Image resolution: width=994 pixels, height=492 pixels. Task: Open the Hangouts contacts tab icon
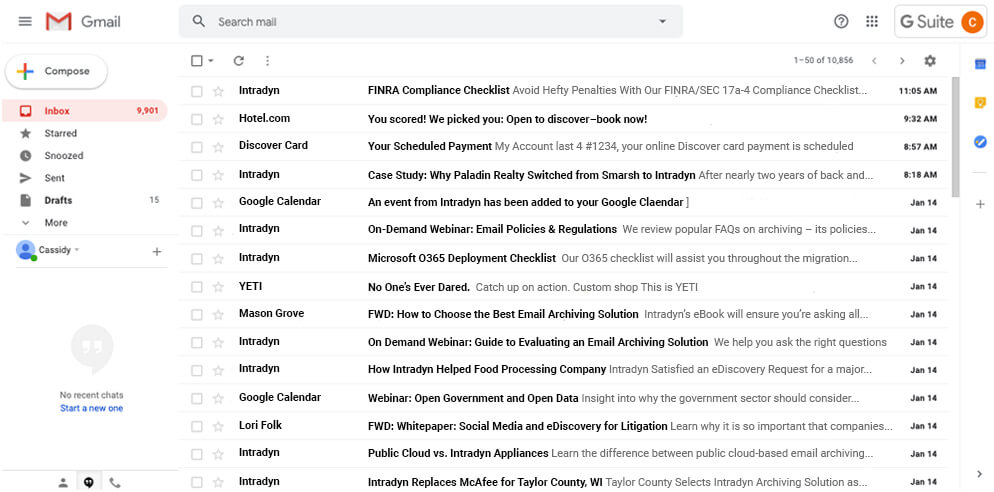coord(63,482)
